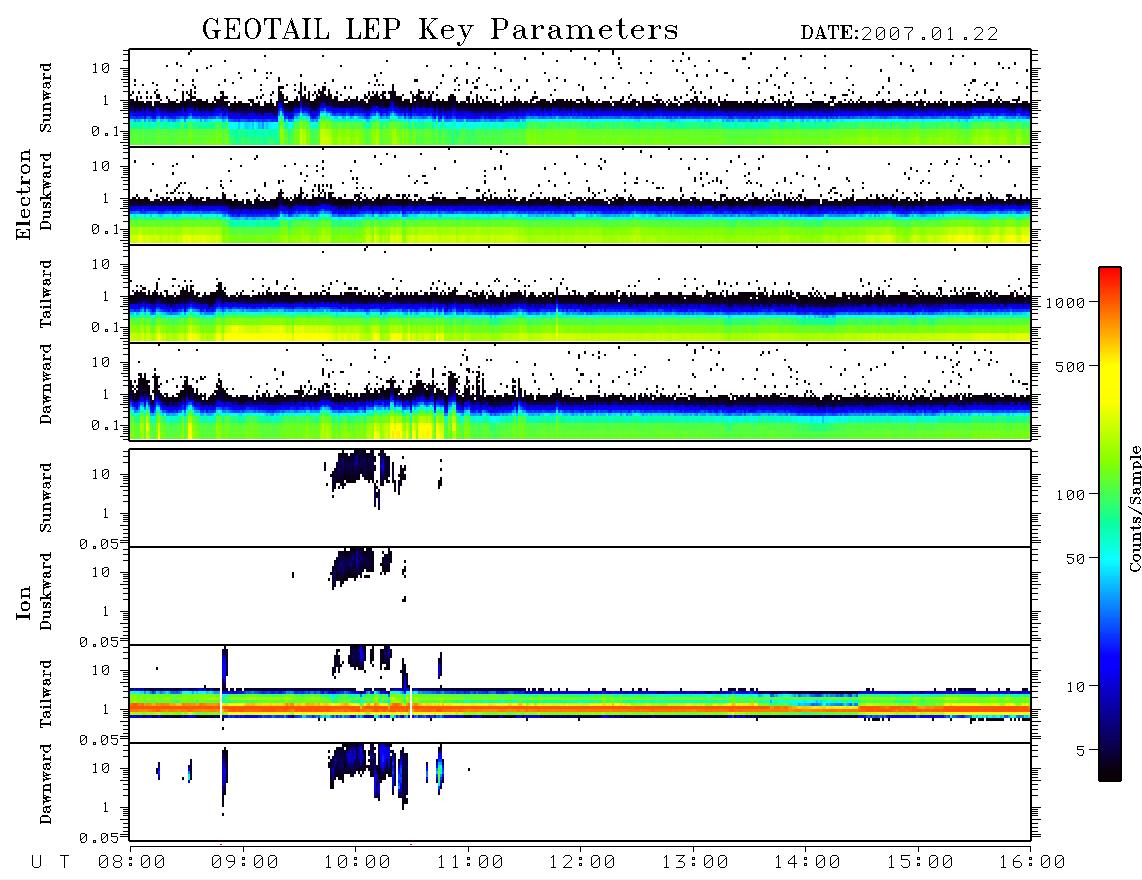Click the Ion "Sunward" panel label

pyautogui.click(x=46, y=498)
